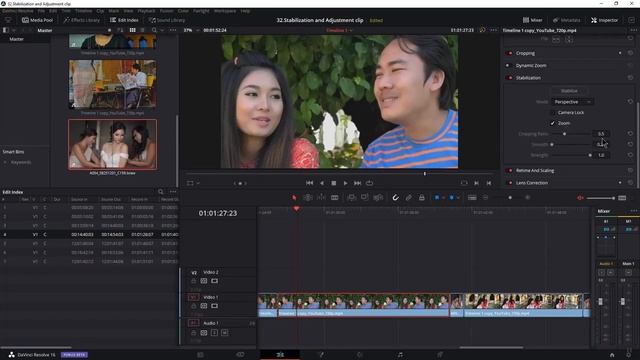Mute audio with the red speaker icon
This screenshot has height=360, width=640.
point(580,198)
